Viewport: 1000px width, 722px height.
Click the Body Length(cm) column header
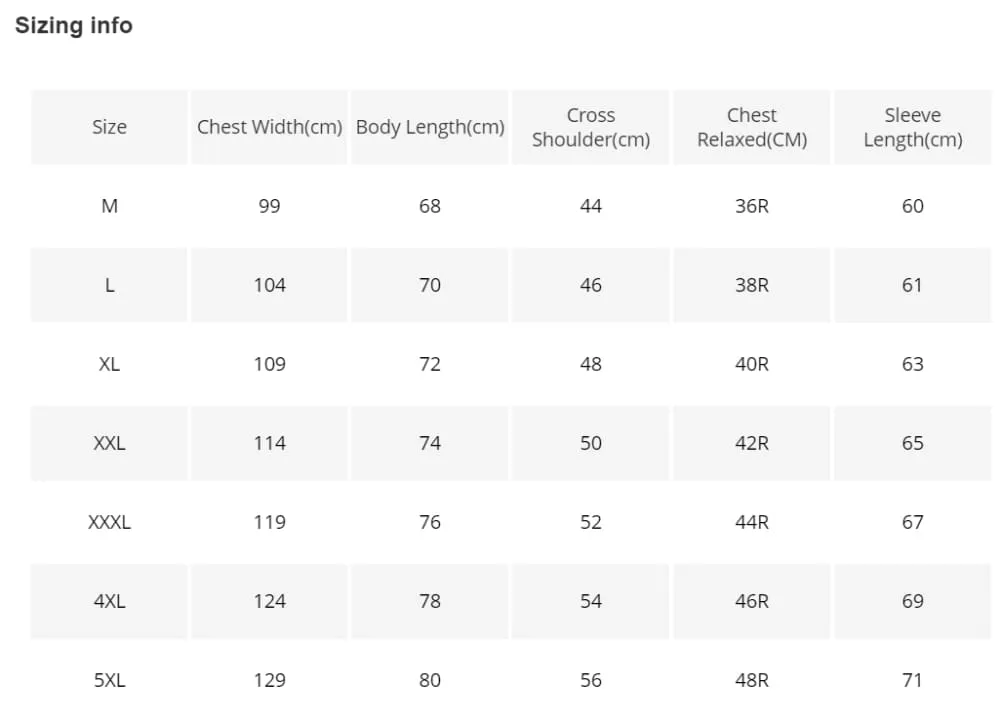430,127
